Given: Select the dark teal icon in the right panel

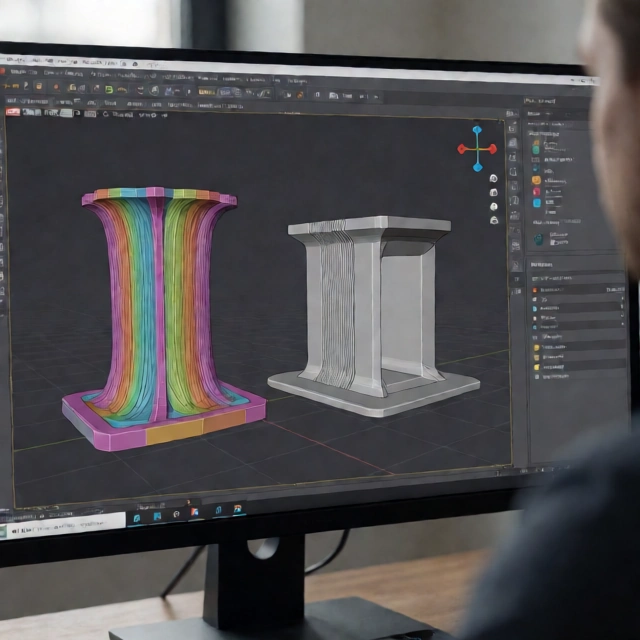Looking at the screenshot, I should coord(539,239).
